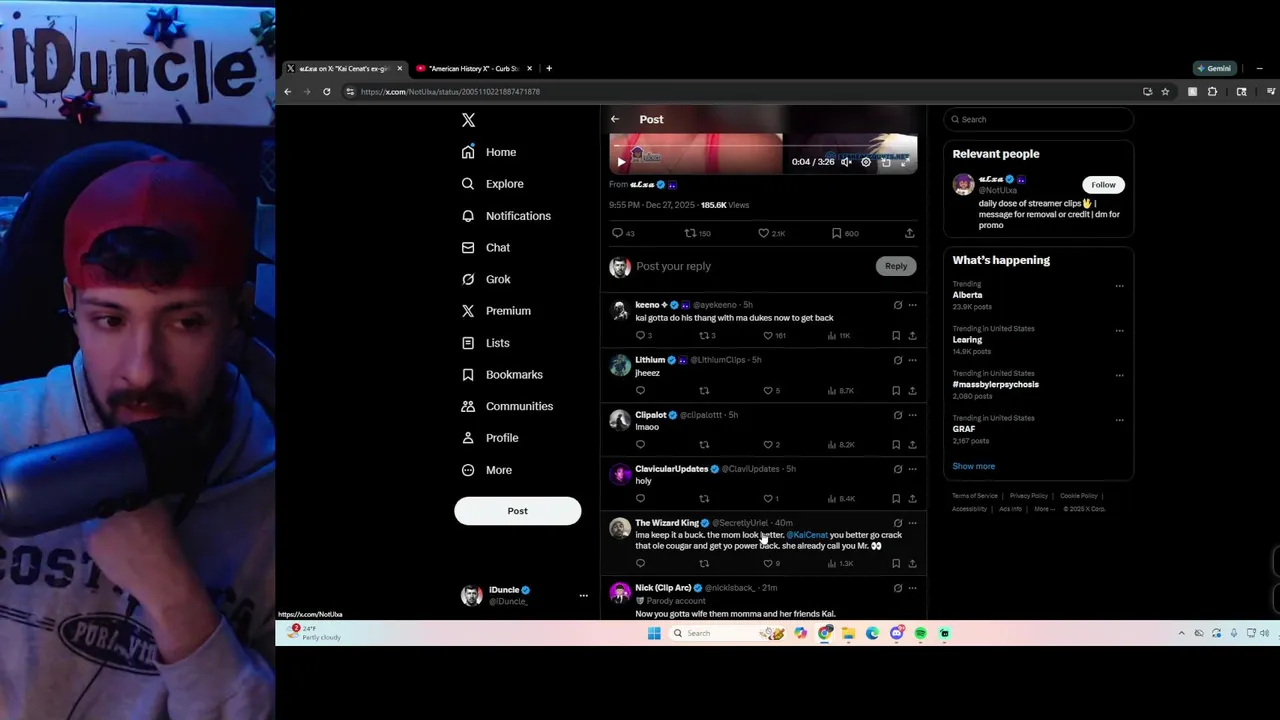Open Spotify from the taskbar
1280x720 pixels.
(920, 633)
